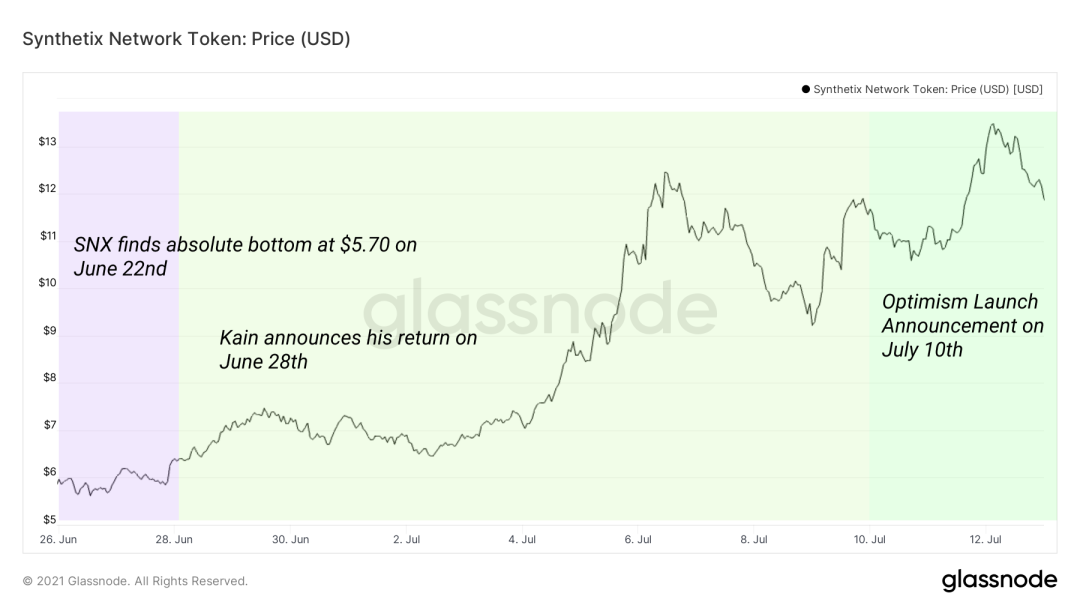The height and width of the screenshot is (608, 1080).
Task: Select the 12. Jul date label
Action: coord(986,539)
